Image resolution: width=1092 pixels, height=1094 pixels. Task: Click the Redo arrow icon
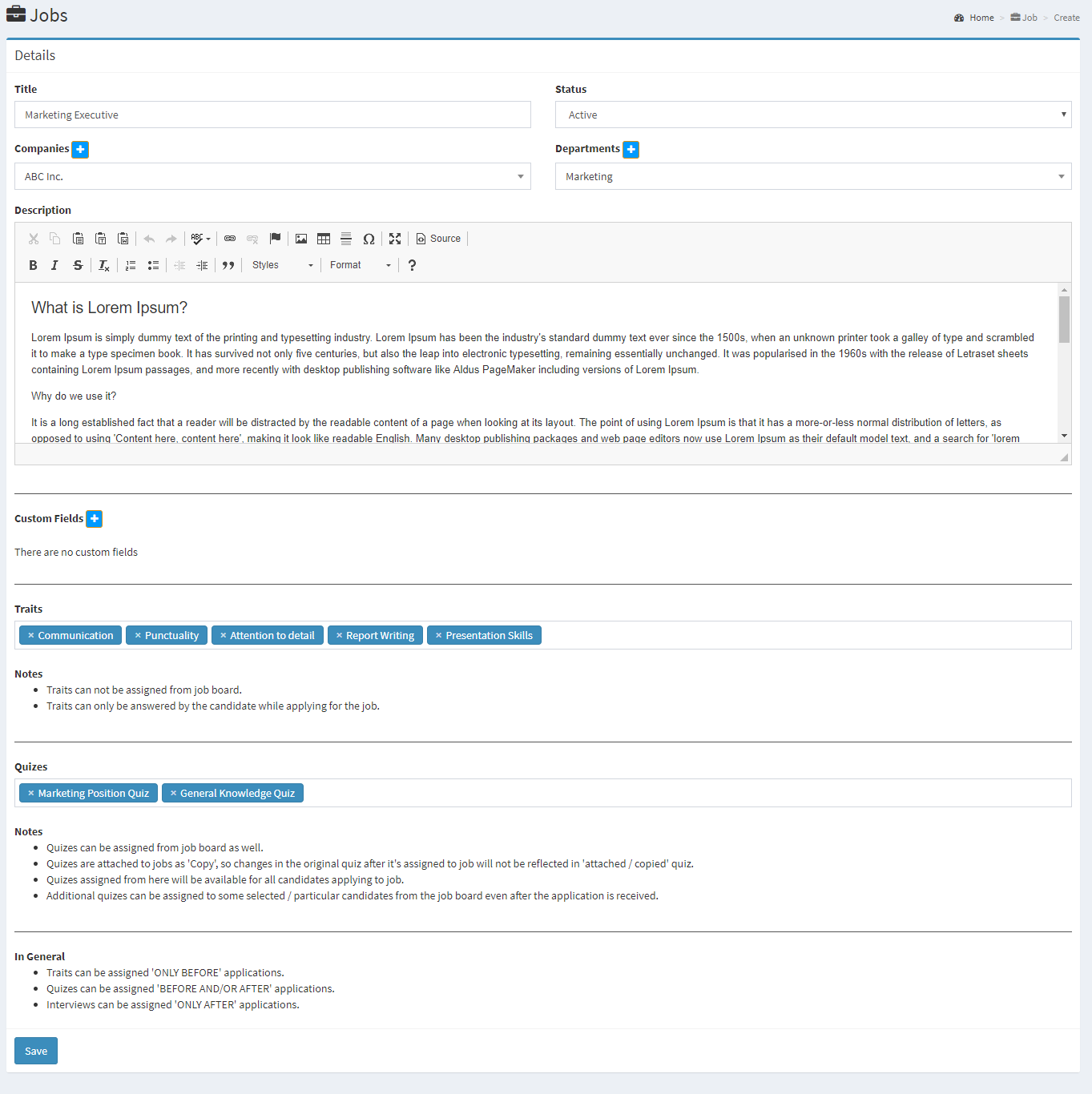point(171,239)
